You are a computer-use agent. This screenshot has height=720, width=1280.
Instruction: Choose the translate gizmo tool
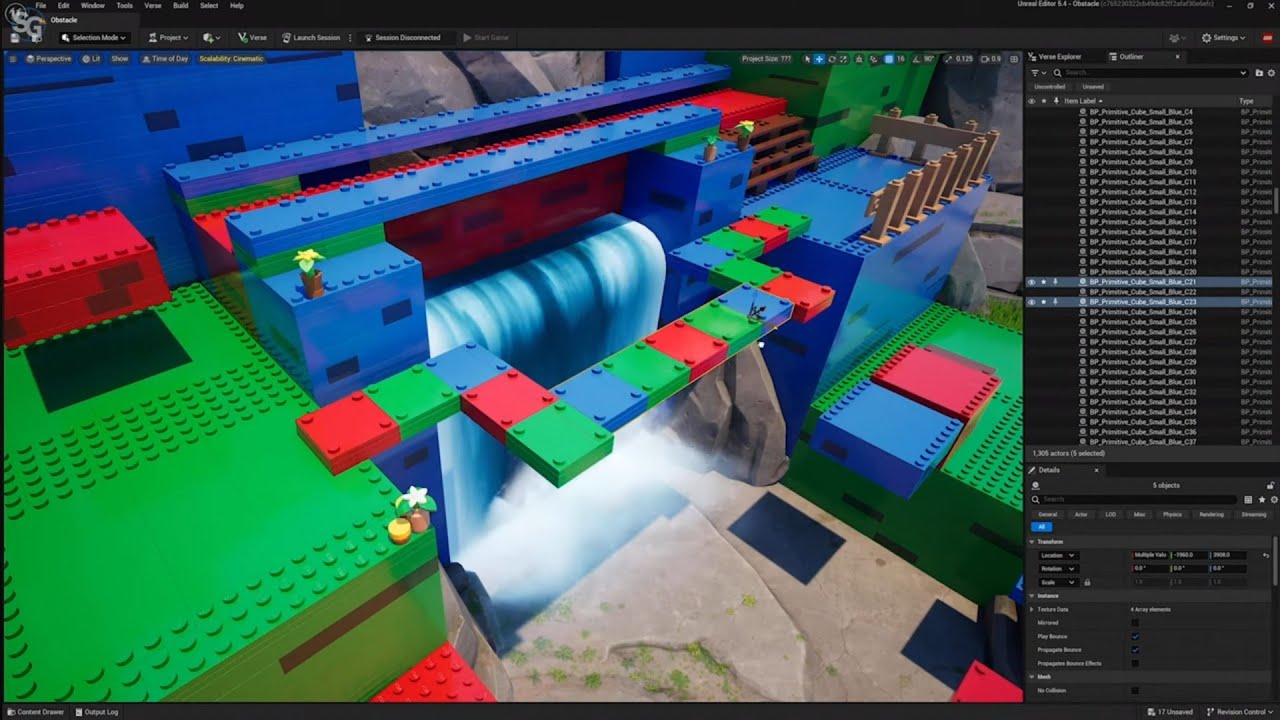pyautogui.click(x=819, y=59)
